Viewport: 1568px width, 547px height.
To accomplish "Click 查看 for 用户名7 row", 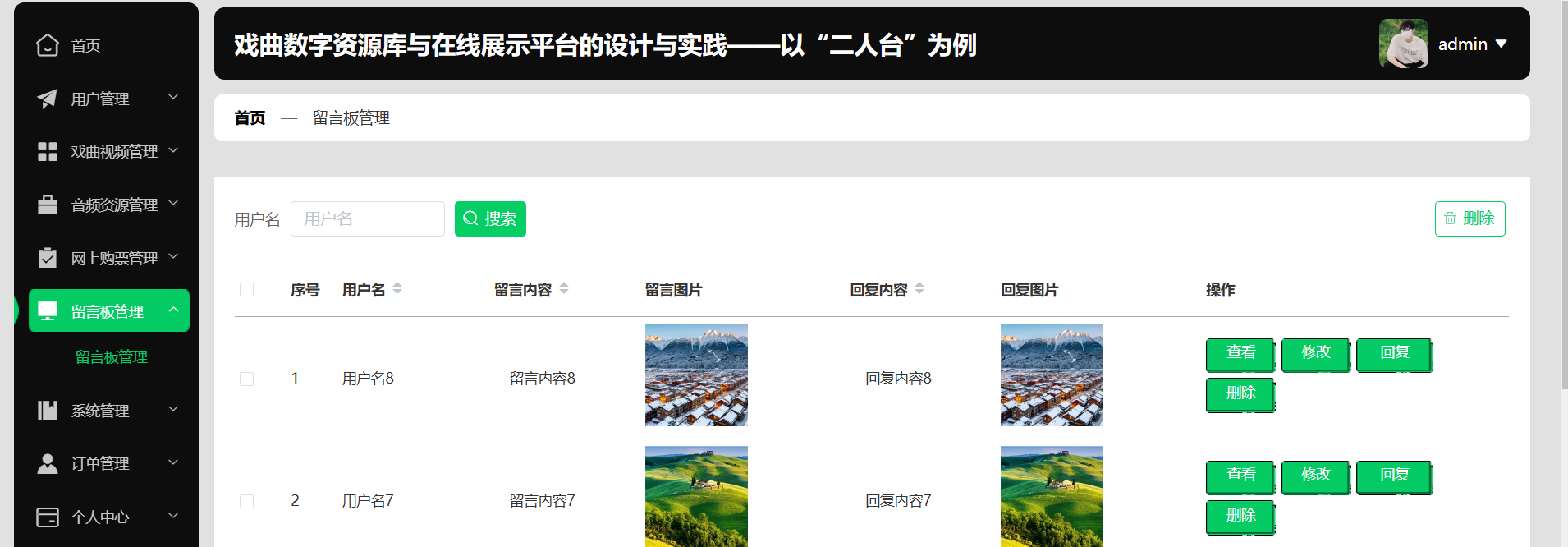I will [x=1240, y=476].
